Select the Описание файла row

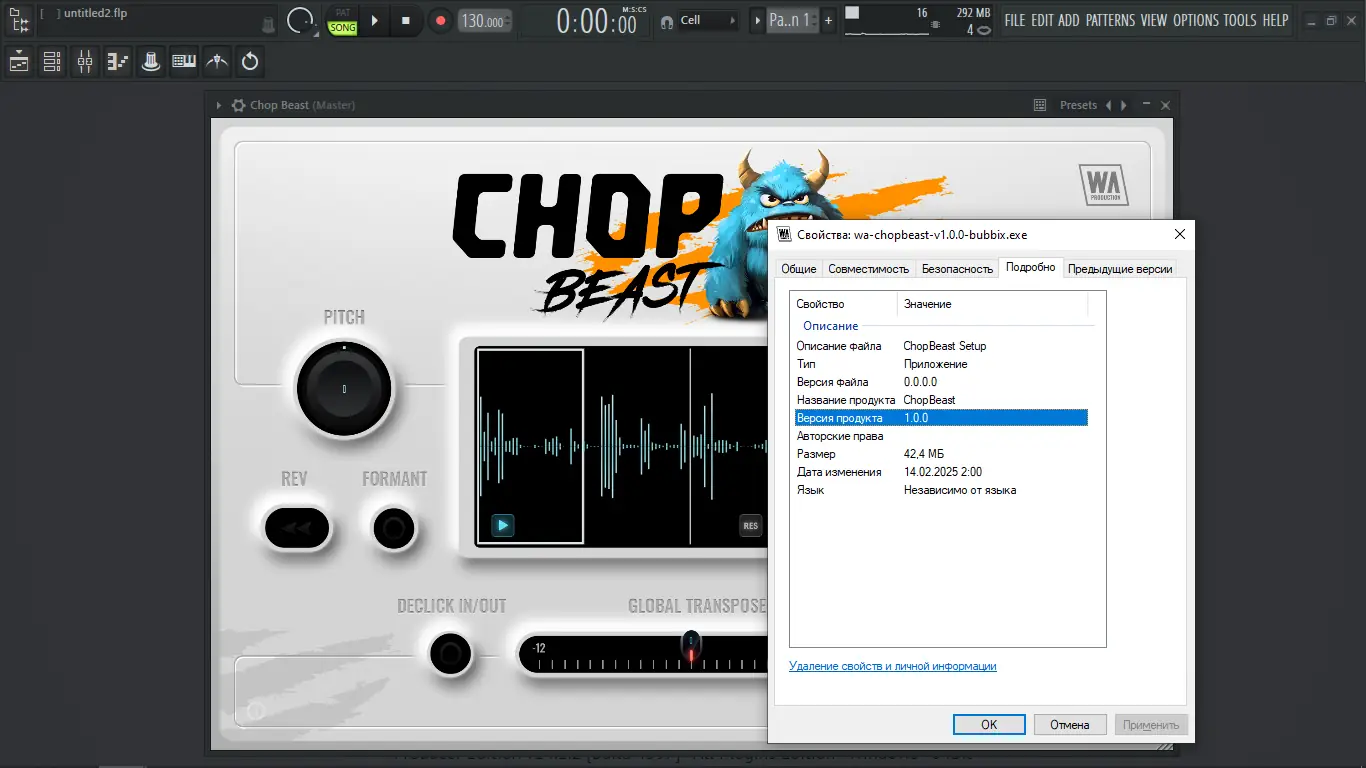click(941, 346)
